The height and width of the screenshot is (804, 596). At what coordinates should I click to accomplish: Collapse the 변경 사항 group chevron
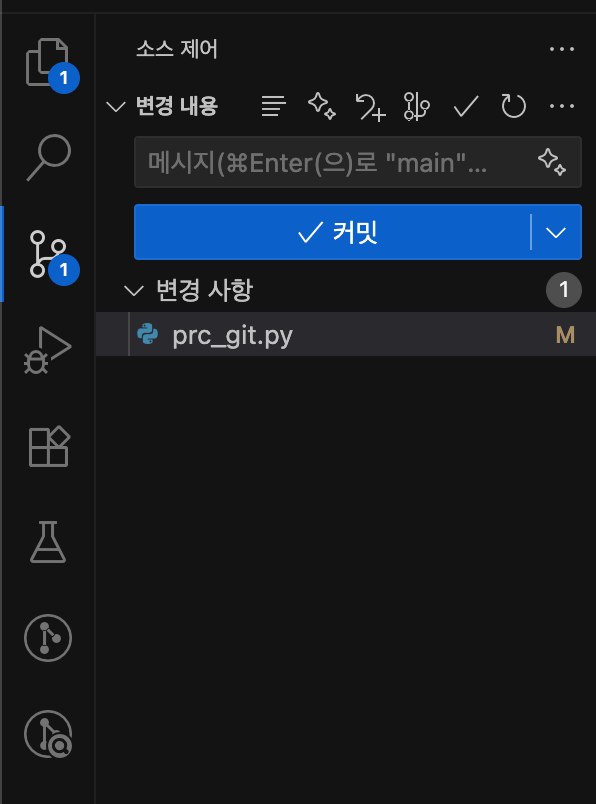[134, 291]
